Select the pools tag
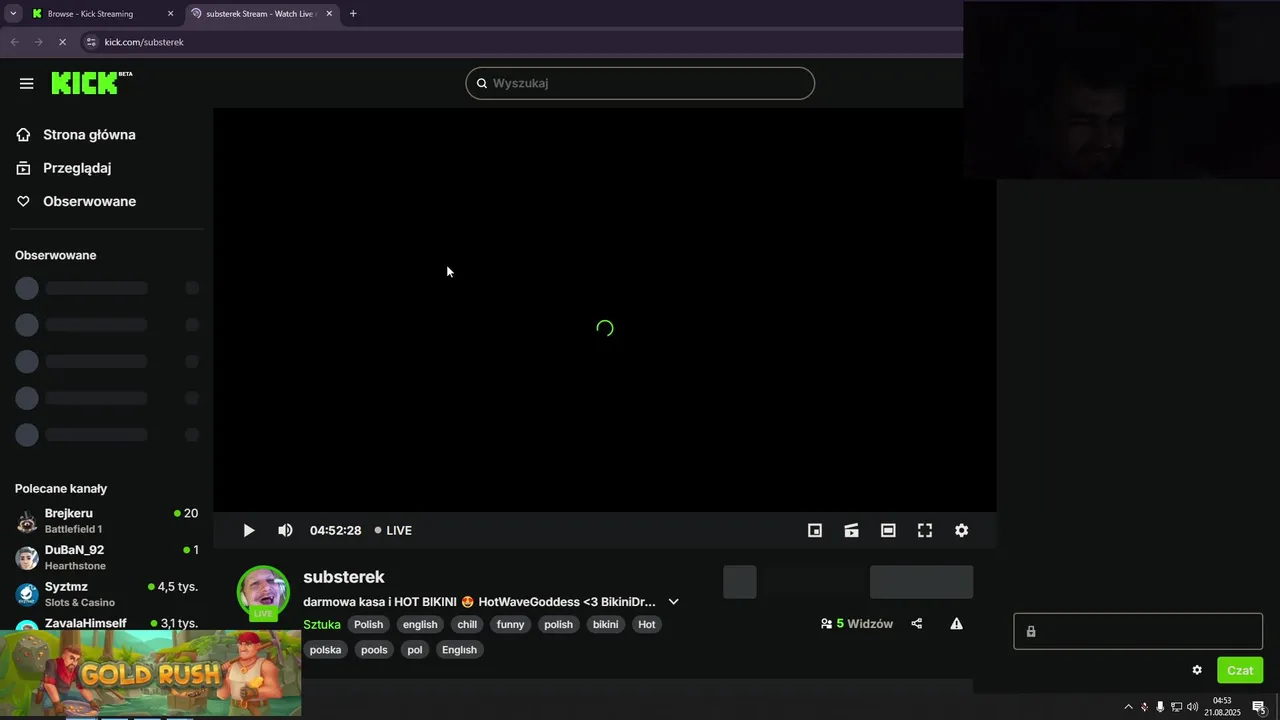Image resolution: width=1280 pixels, height=720 pixels. (374, 650)
